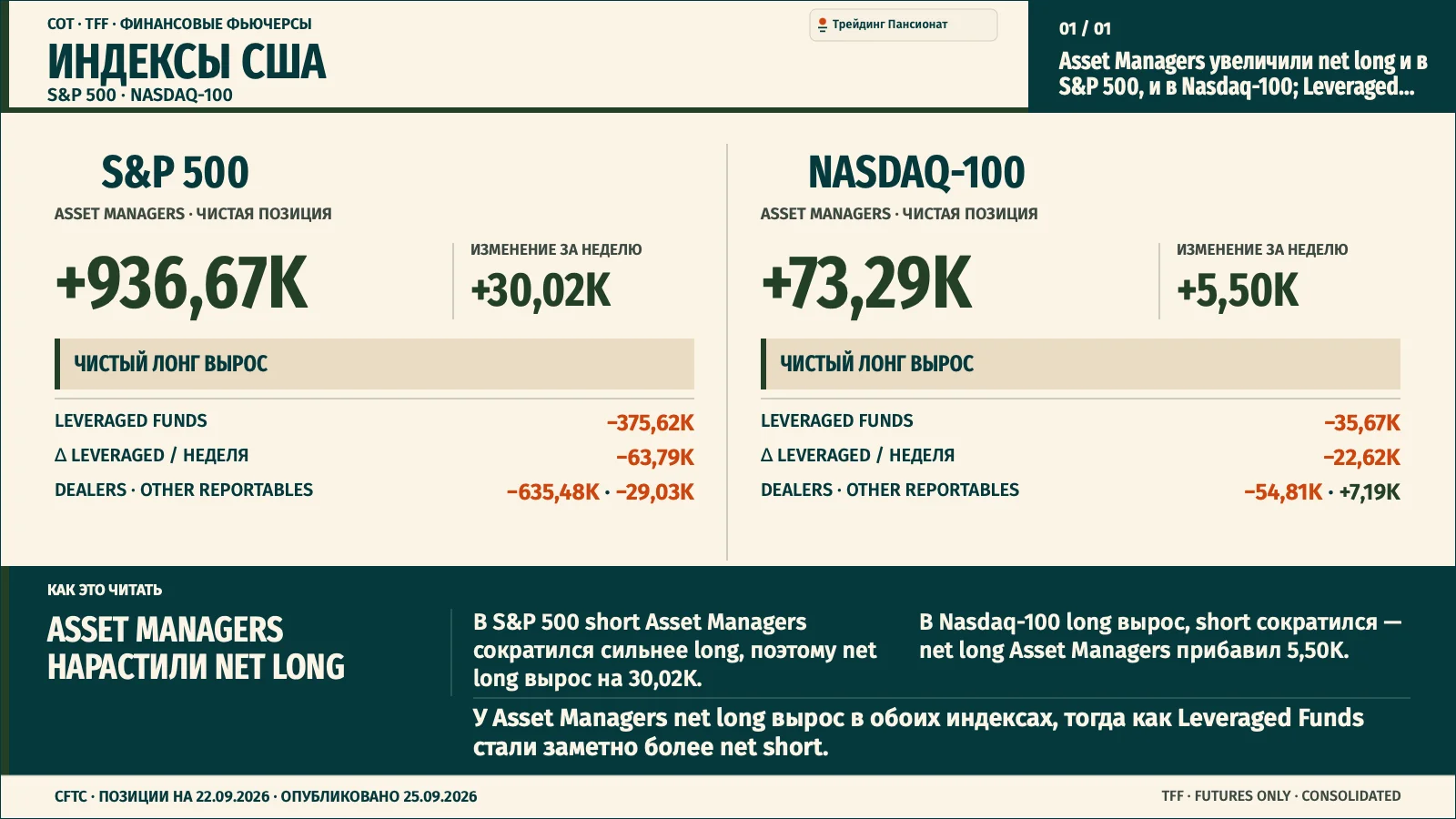Viewport: 1456px width, 819px height.
Task: Click S&P Δ Leveraged weekly value −63,79K
Action: click(655, 458)
